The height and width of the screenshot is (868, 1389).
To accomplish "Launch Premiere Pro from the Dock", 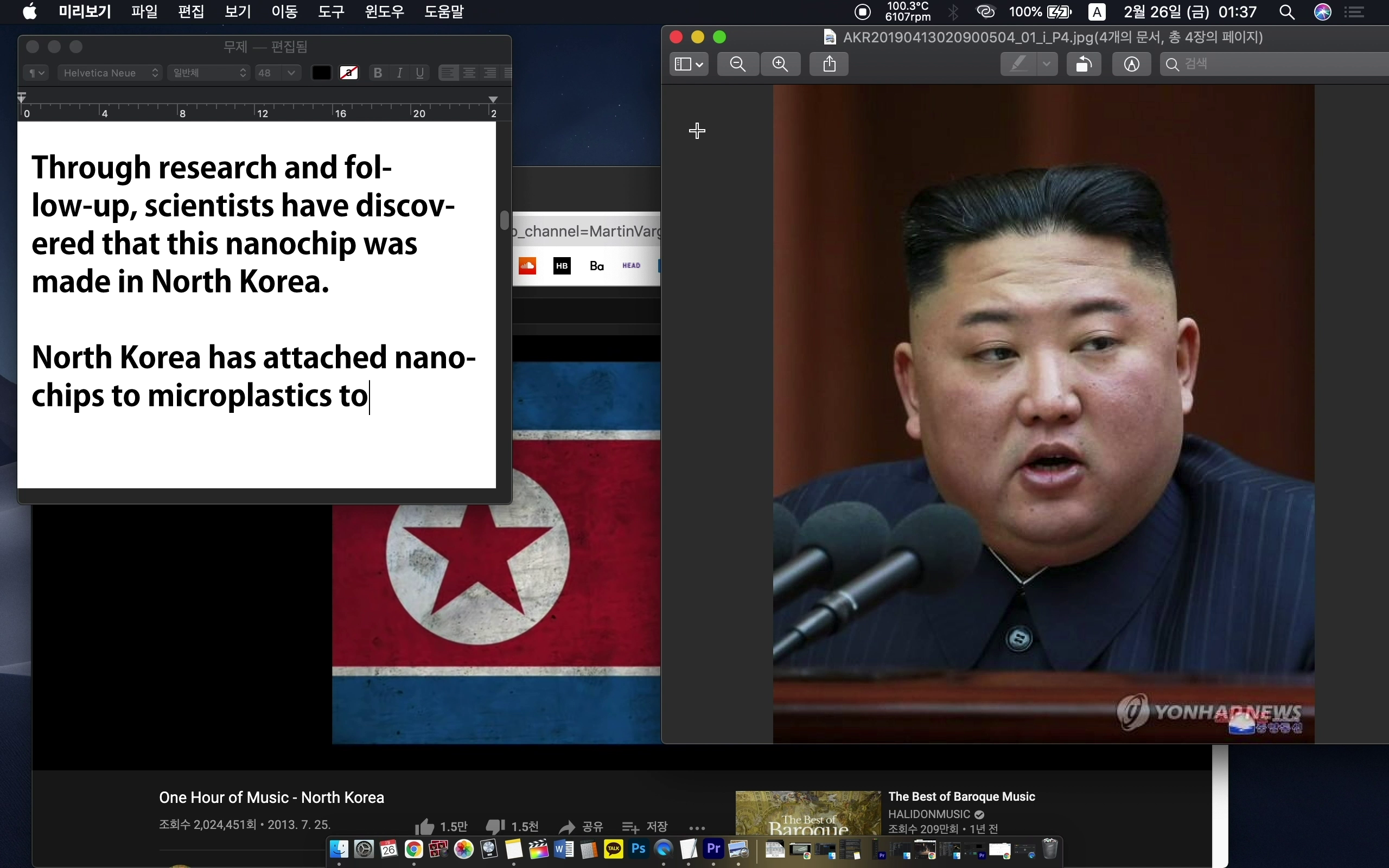I will (x=713, y=848).
